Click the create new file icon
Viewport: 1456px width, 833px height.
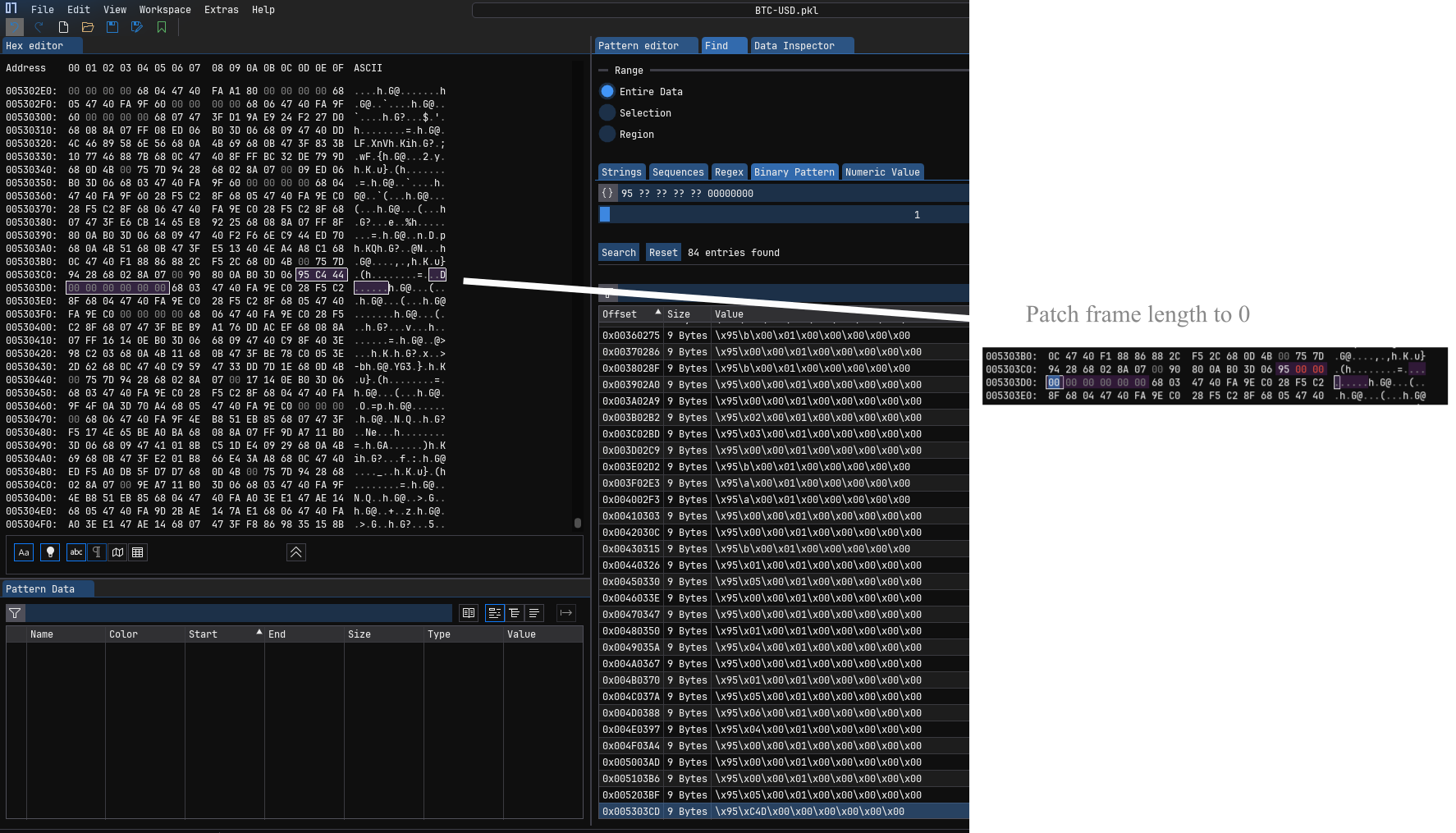pyautogui.click(x=63, y=27)
